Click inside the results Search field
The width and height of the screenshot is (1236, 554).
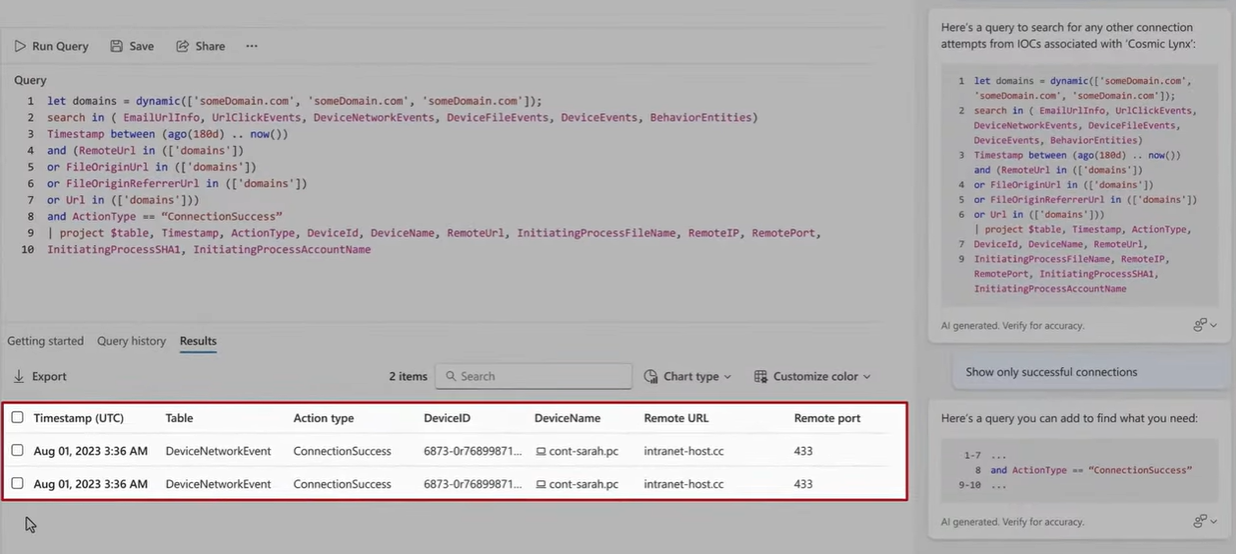540,377
